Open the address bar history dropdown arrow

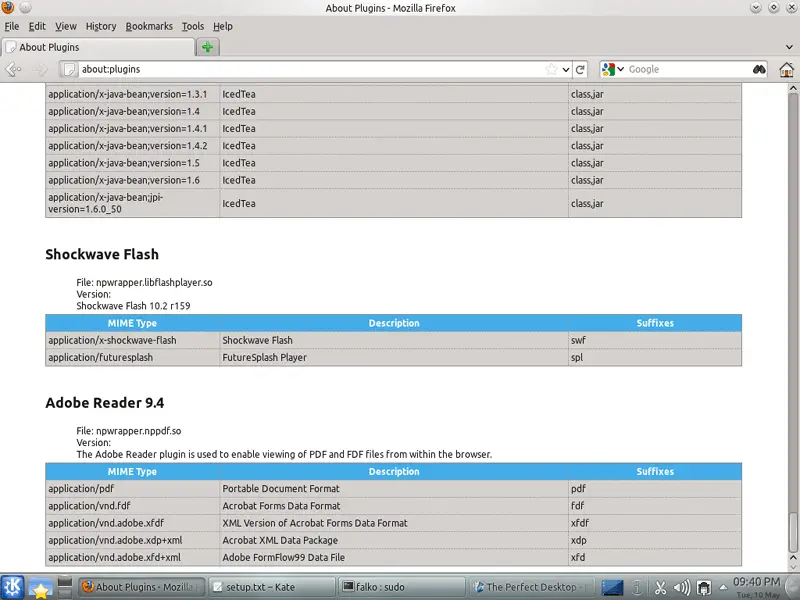[566, 69]
